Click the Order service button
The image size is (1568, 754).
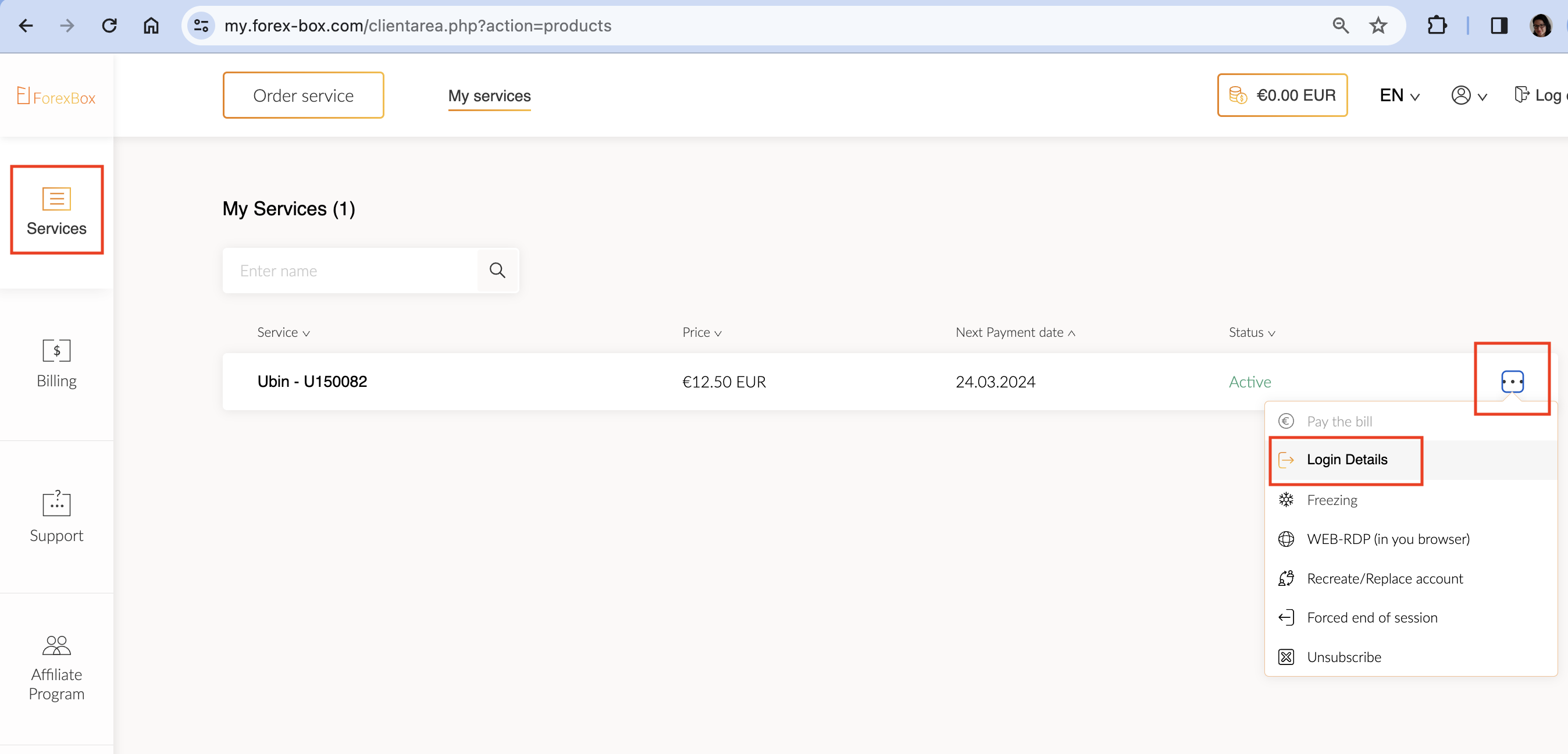[303, 95]
